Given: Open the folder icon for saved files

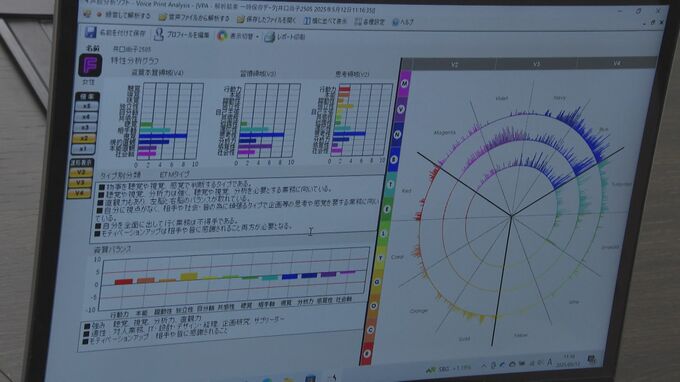Looking at the screenshot, I should [x=241, y=20].
